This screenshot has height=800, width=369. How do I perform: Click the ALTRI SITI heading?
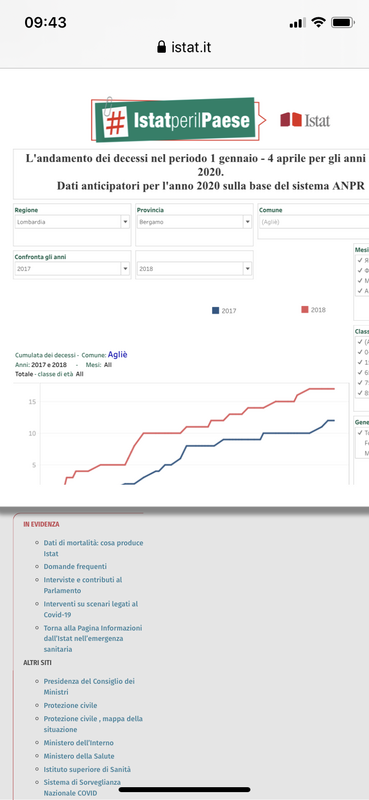click(37, 663)
